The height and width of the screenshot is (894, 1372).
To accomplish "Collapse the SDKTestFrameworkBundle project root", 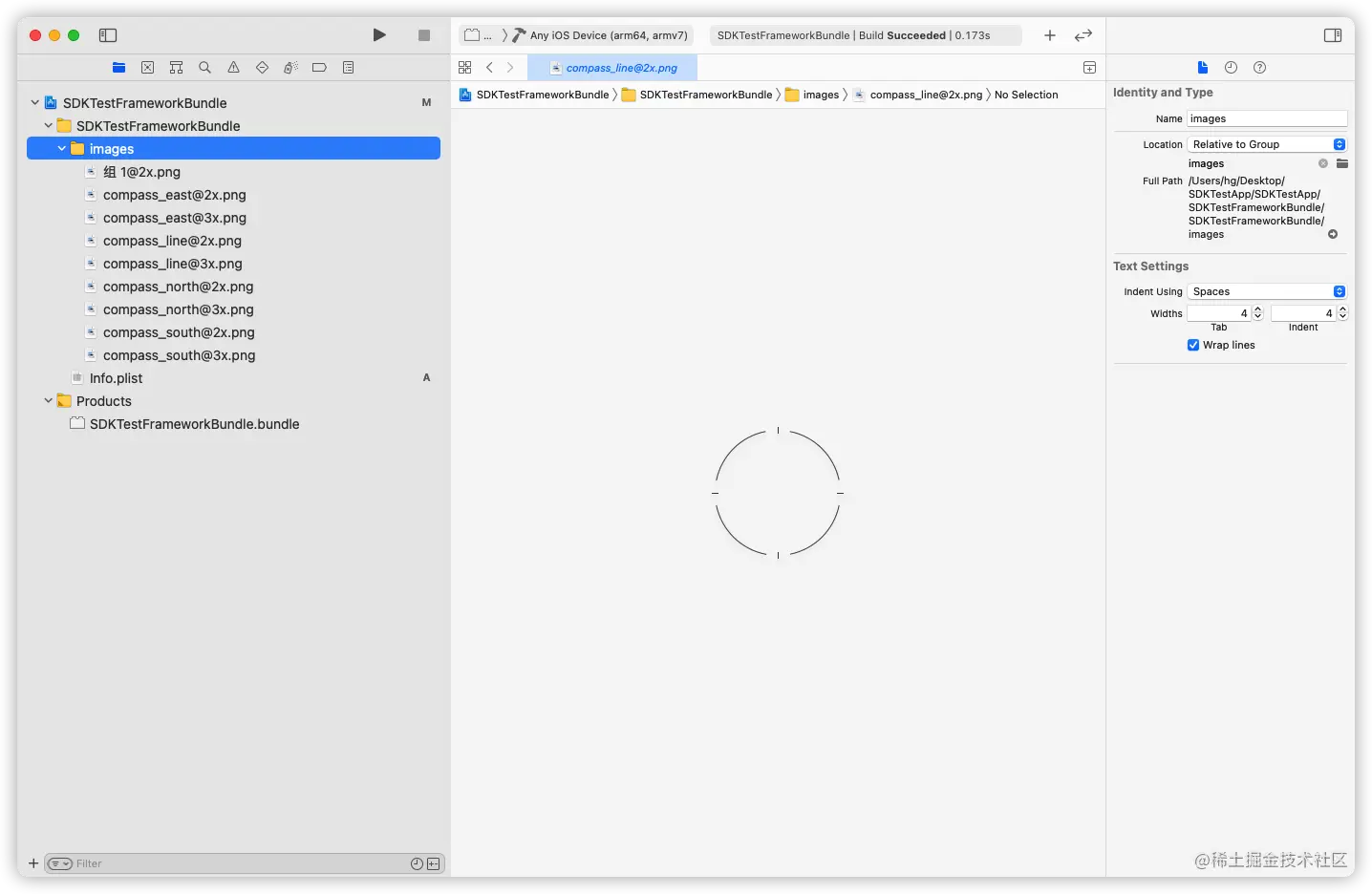I will (35, 102).
